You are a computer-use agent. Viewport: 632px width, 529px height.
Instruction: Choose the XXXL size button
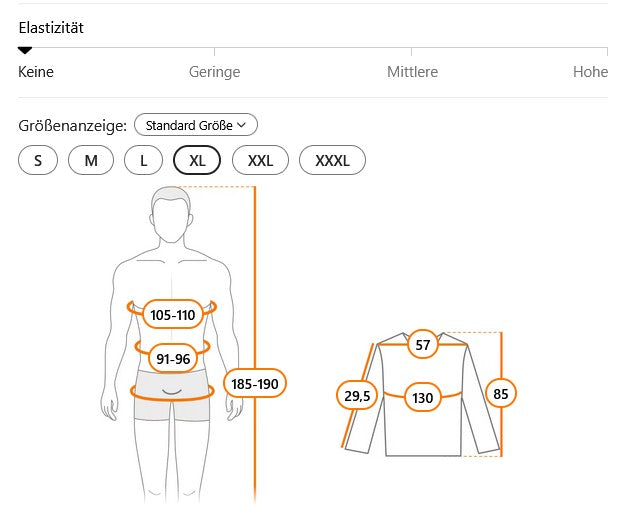pos(333,160)
